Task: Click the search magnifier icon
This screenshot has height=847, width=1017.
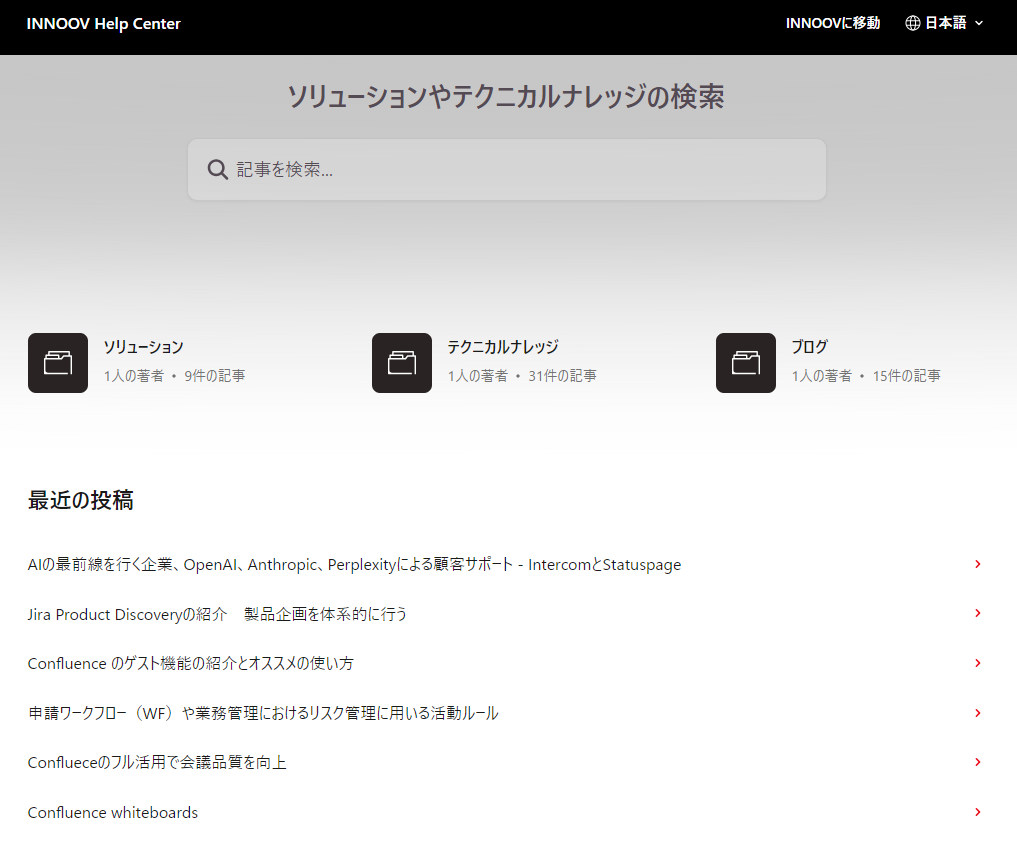Action: 217,169
